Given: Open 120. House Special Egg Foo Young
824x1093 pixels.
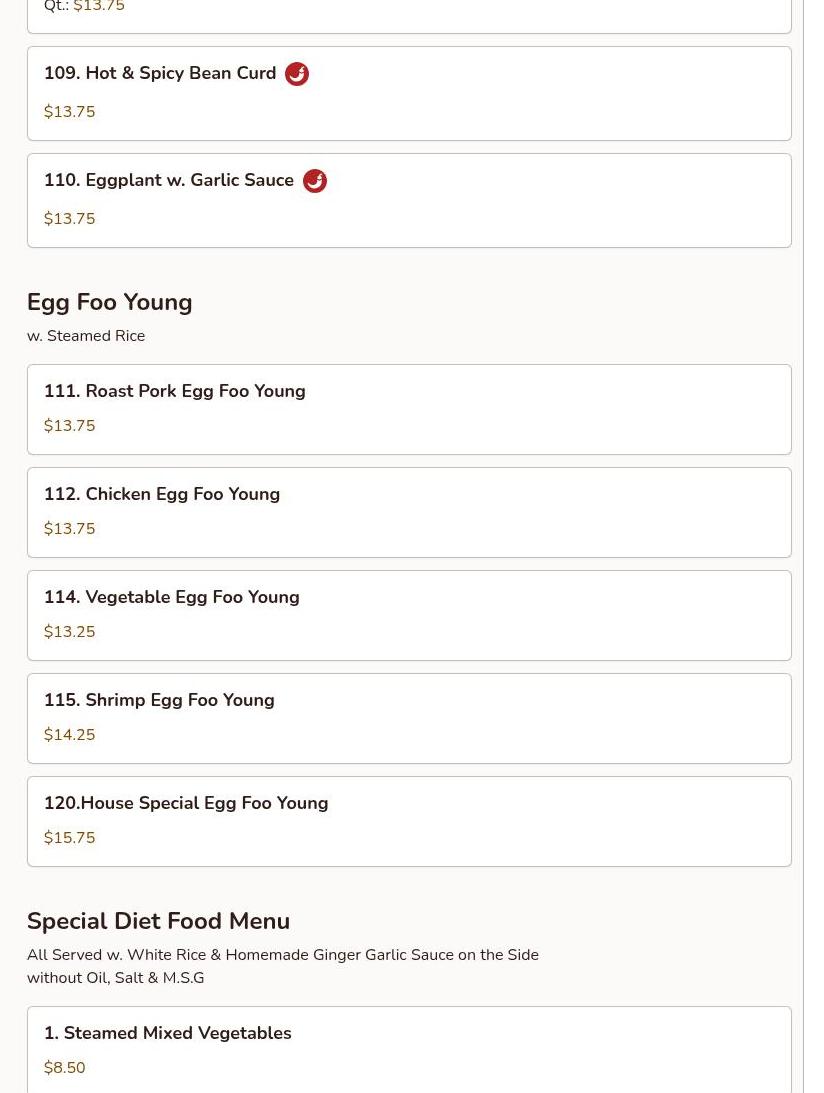Looking at the screenshot, I should (409, 822).
